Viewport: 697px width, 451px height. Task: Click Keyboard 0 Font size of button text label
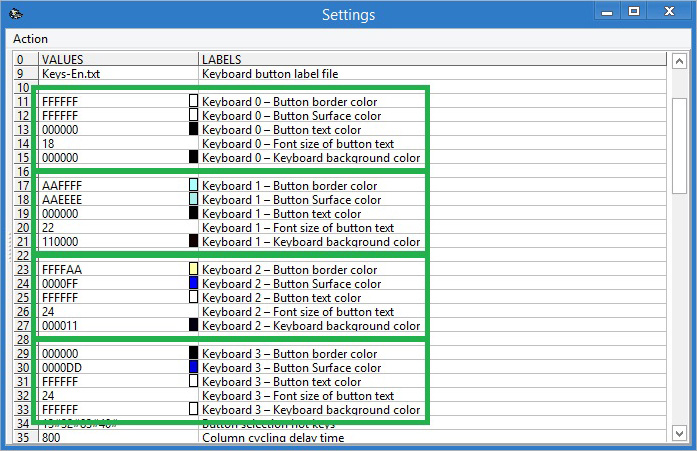[x=298, y=144]
